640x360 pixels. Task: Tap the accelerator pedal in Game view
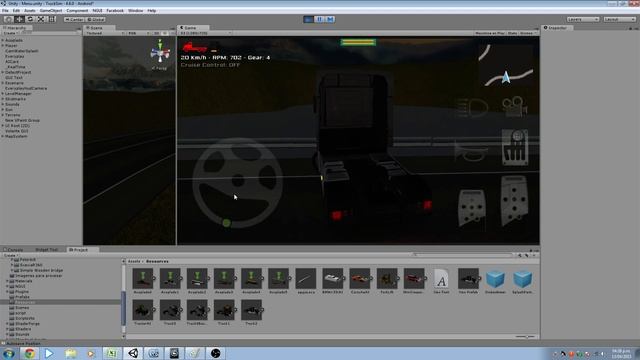click(x=514, y=200)
